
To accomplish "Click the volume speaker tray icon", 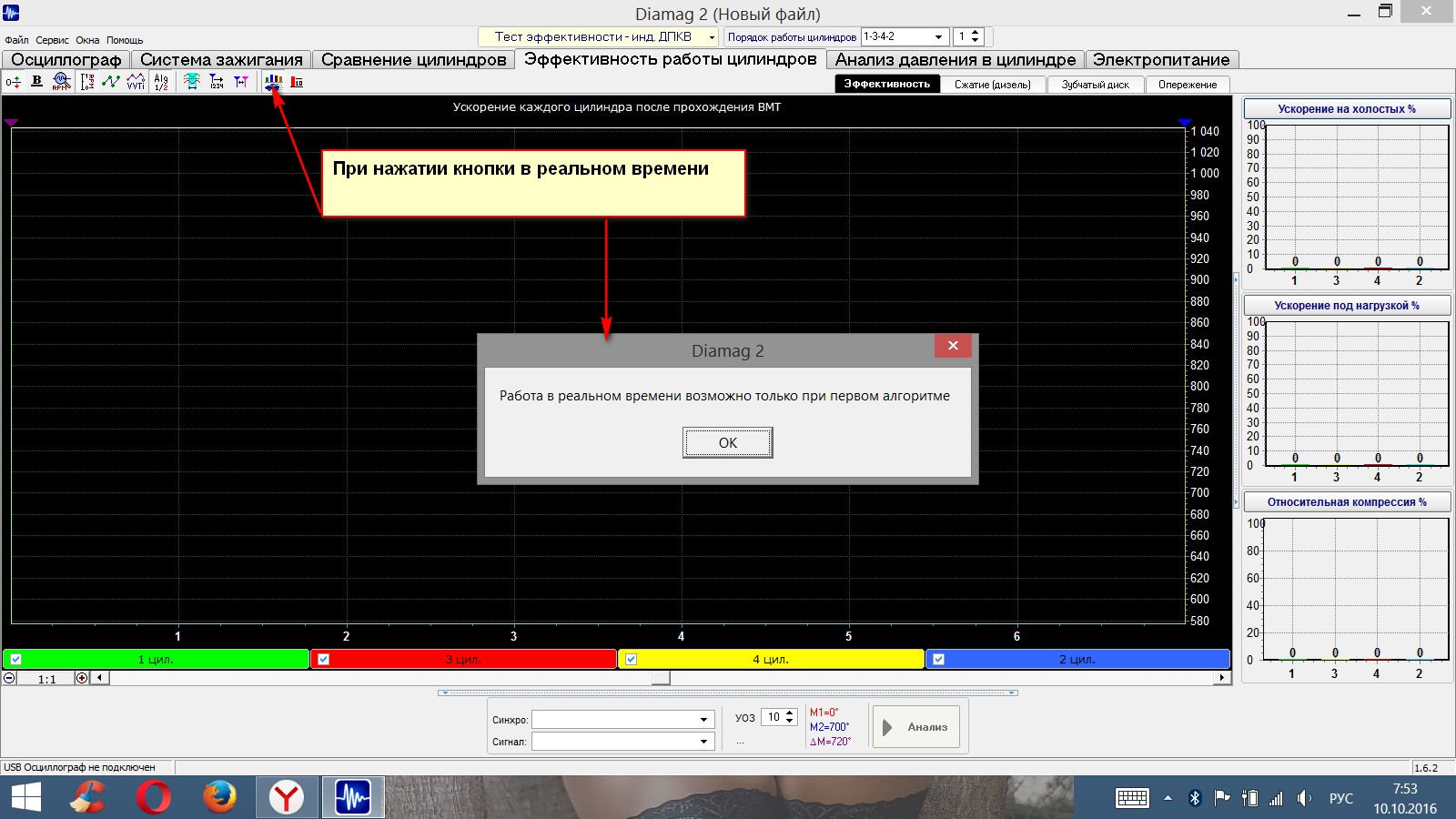I will coord(1304,798).
